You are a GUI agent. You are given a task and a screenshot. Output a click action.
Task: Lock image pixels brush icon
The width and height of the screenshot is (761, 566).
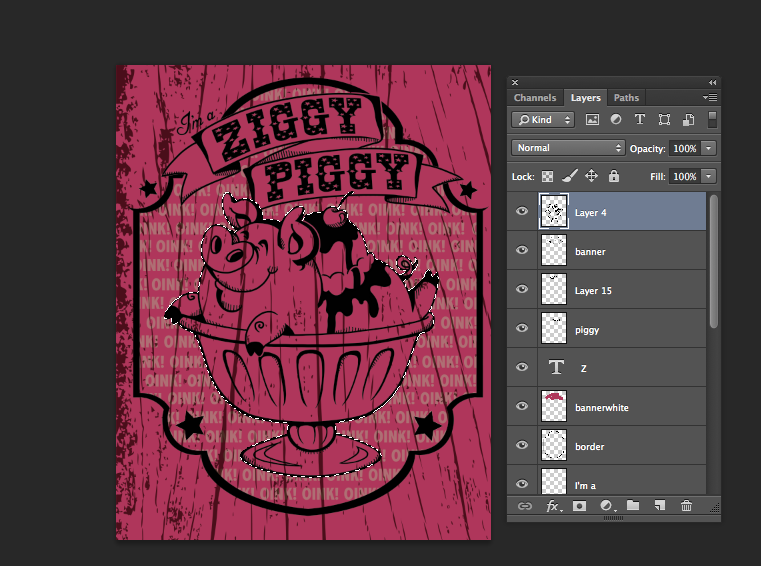tap(570, 176)
